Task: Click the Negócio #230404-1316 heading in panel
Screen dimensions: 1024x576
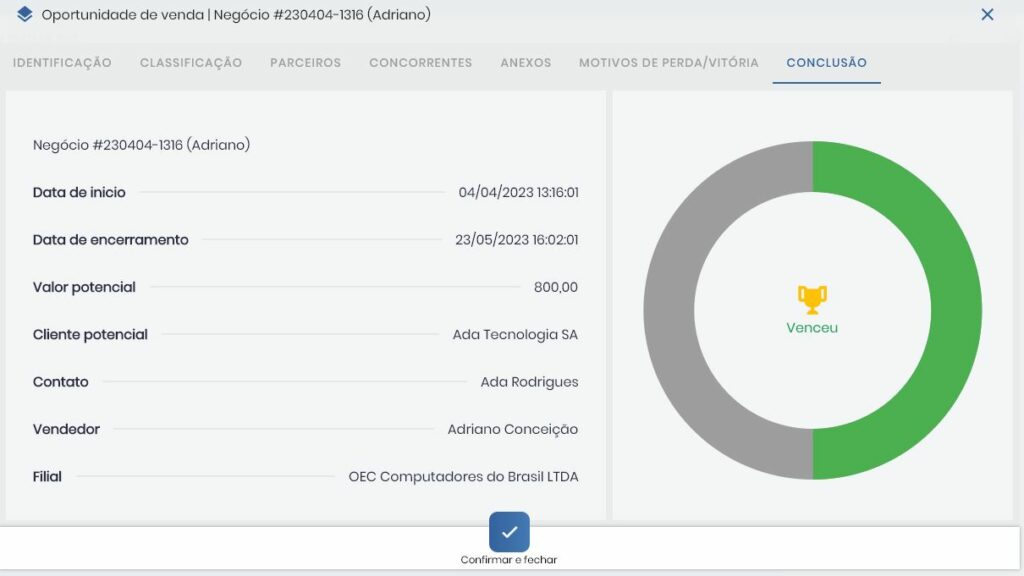Action: point(141,145)
